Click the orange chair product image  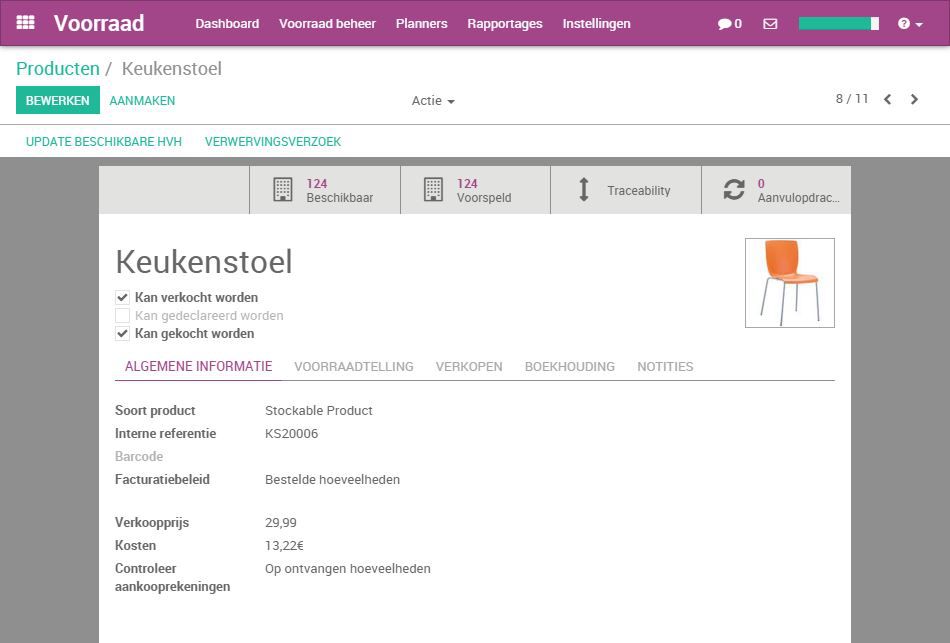[x=789, y=282]
